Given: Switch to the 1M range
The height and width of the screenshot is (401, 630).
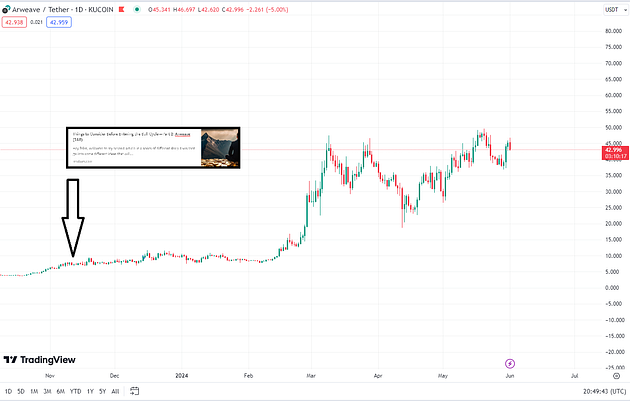Looking at the screenshot, I should [x=34, y=391].
